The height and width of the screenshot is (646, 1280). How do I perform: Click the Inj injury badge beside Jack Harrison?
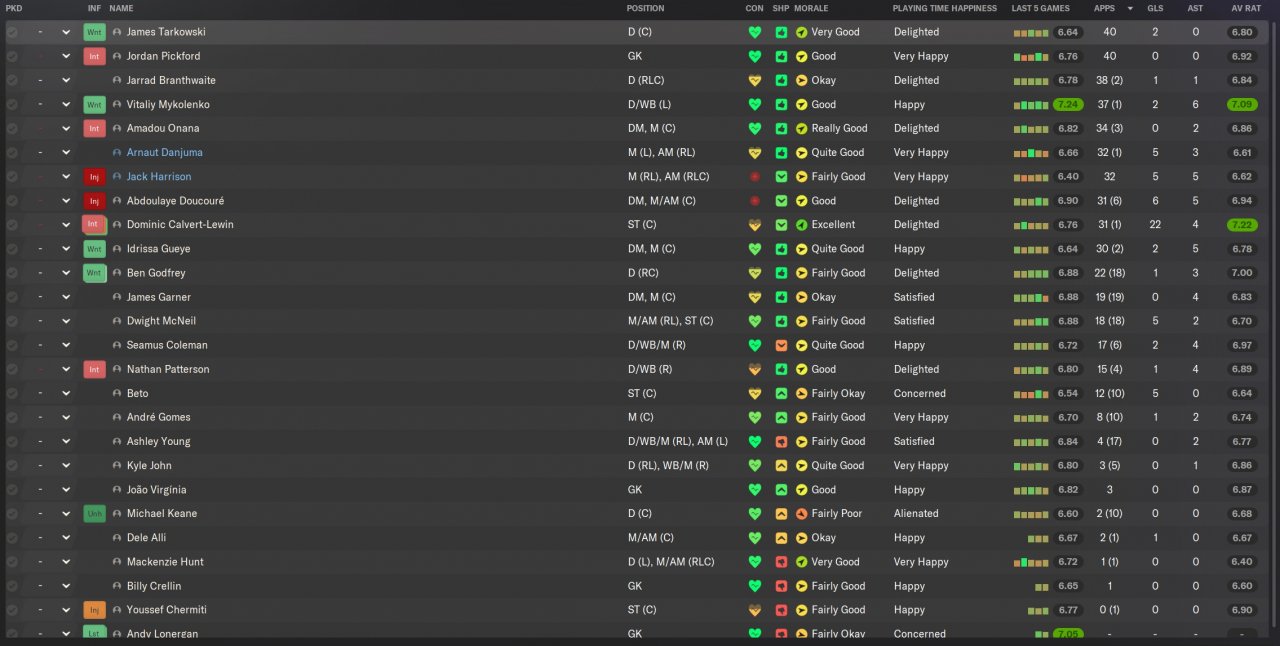(x=94, y=177)
